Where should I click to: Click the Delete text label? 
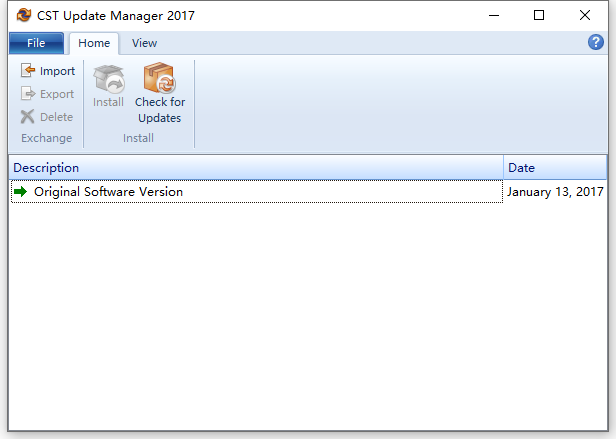(x=57, y=117)
